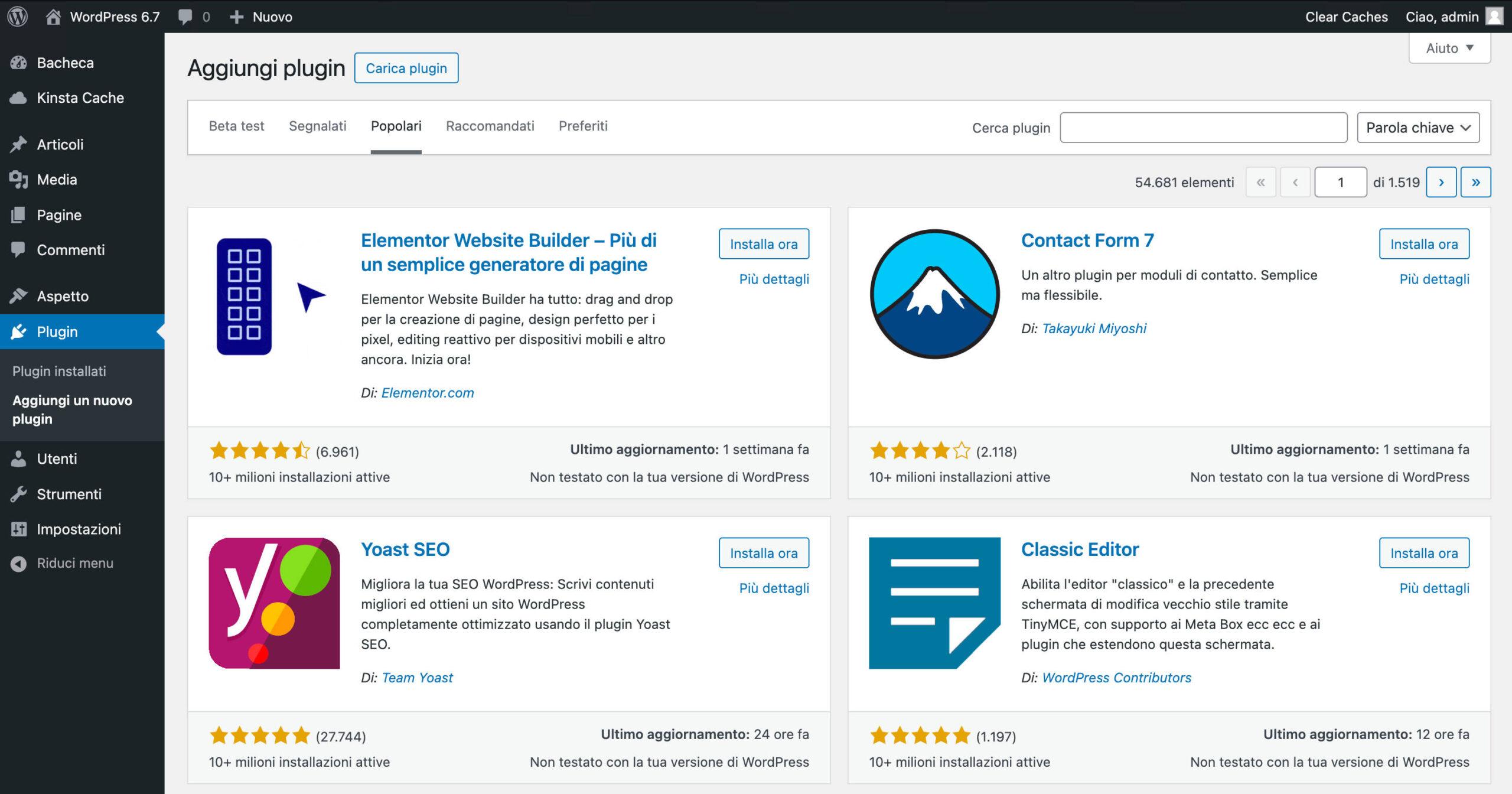Go to next page of plugins

[x=1441, y=182]
